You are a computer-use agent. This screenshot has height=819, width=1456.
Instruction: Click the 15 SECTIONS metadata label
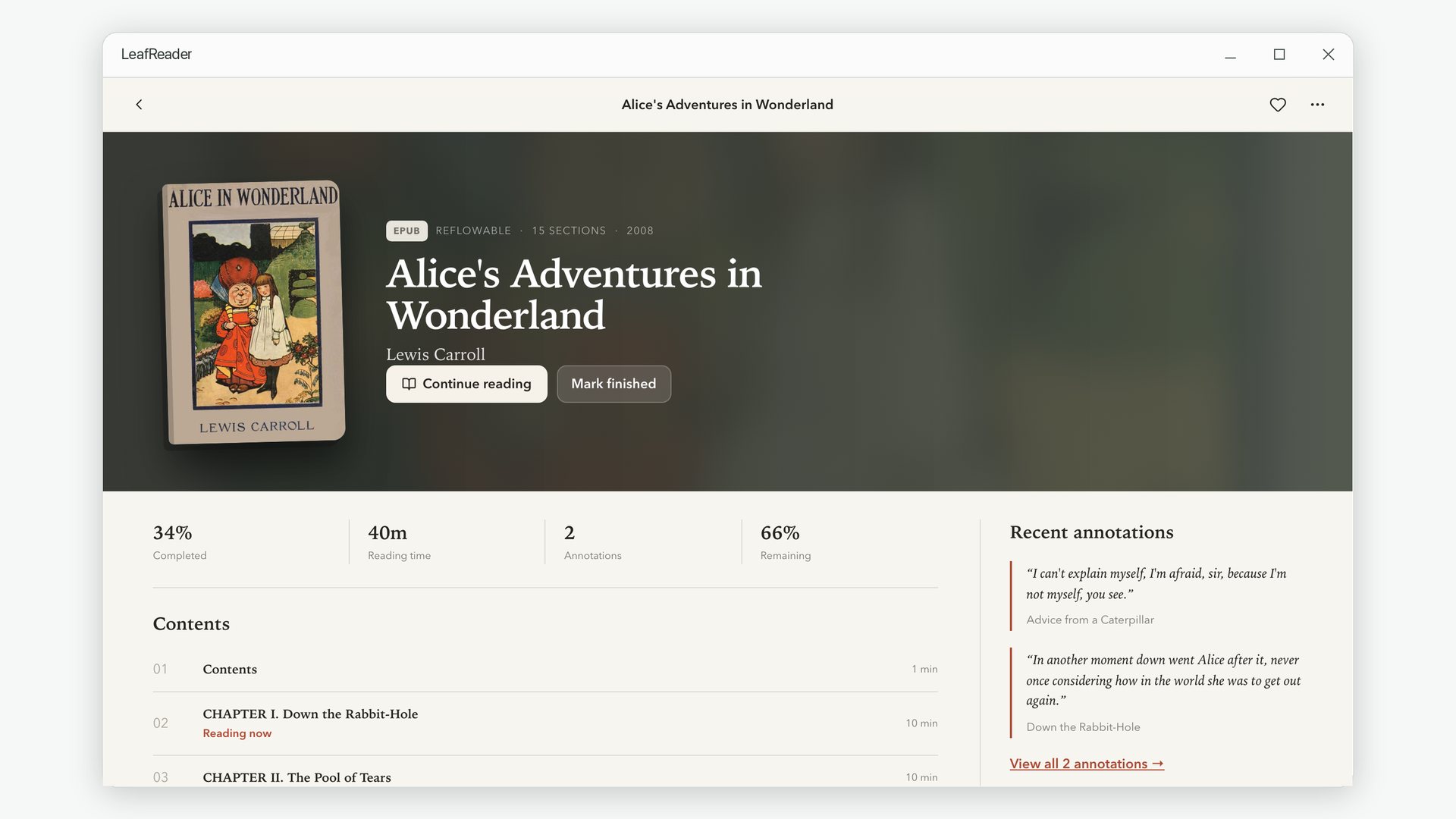point(569,231)
